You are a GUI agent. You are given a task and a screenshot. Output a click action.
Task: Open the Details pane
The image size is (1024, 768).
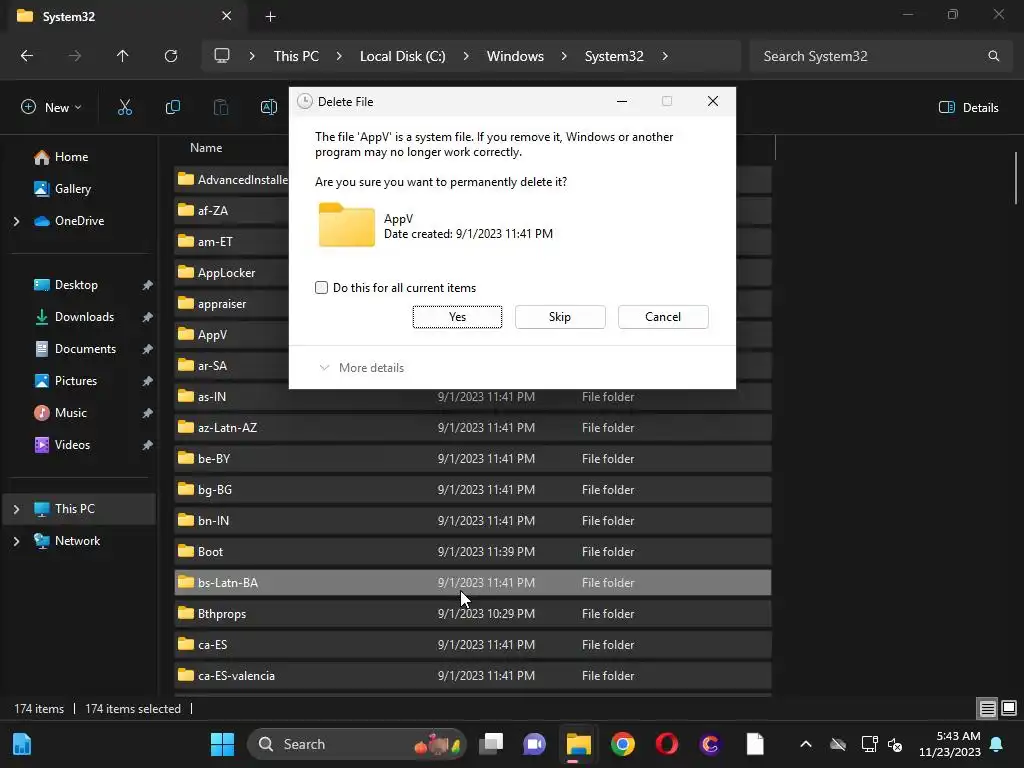coord(968,108)
